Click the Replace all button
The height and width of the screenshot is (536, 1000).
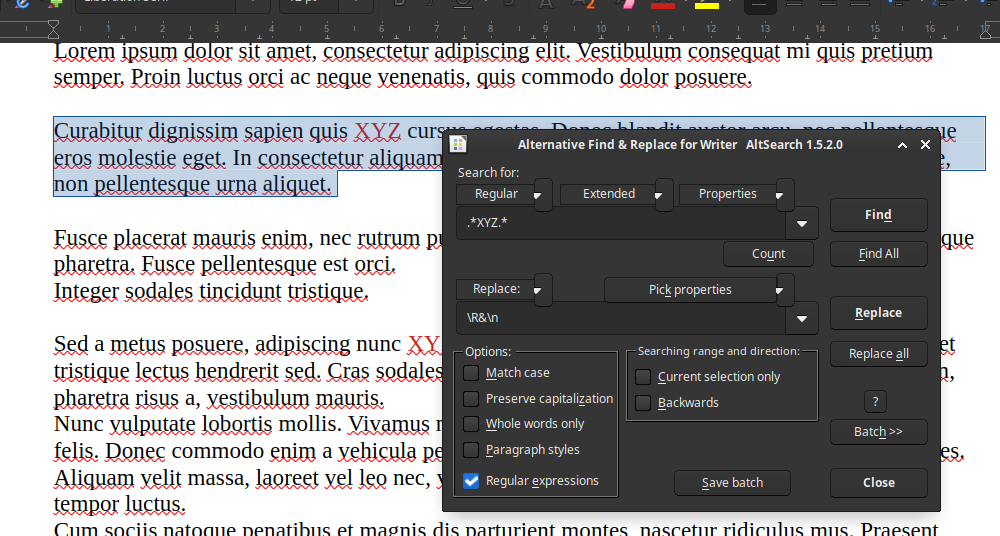coord(878,354)
